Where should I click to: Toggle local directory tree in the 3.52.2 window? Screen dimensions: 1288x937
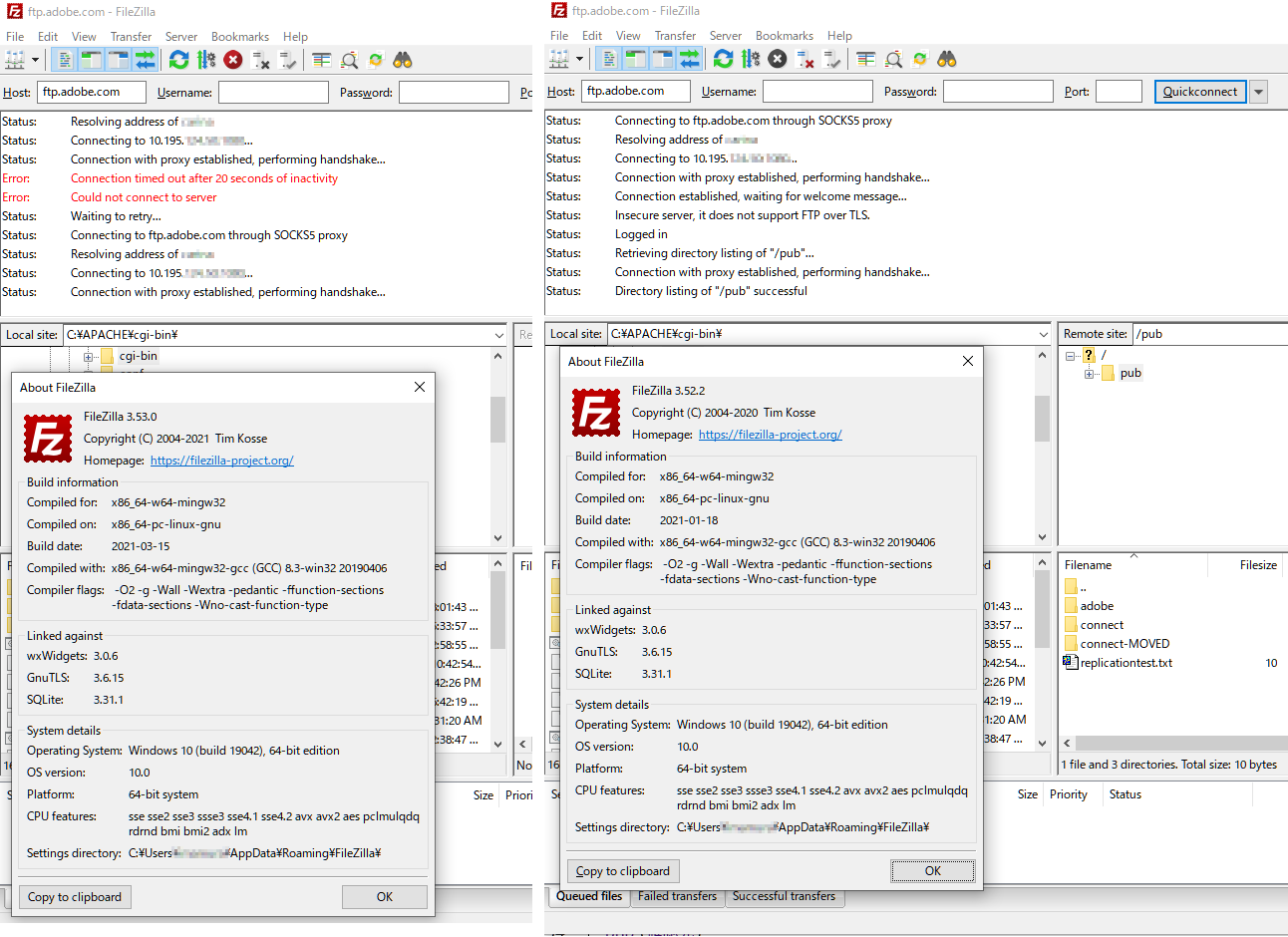(635, 59)
